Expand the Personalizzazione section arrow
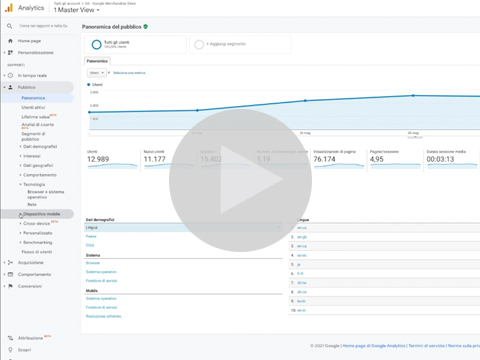The width and height of the screenshot is (480, 360). (x=4, y=53)
